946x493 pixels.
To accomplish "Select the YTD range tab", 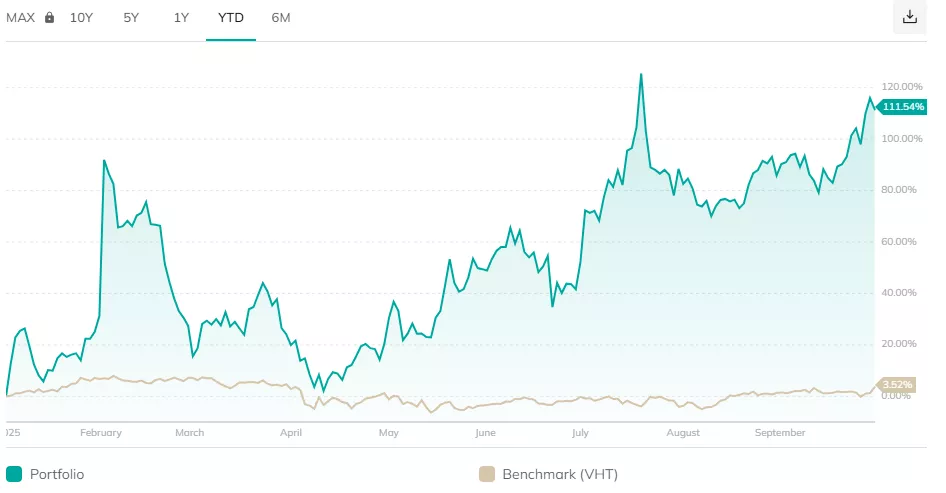I will [x=231, y=18].
